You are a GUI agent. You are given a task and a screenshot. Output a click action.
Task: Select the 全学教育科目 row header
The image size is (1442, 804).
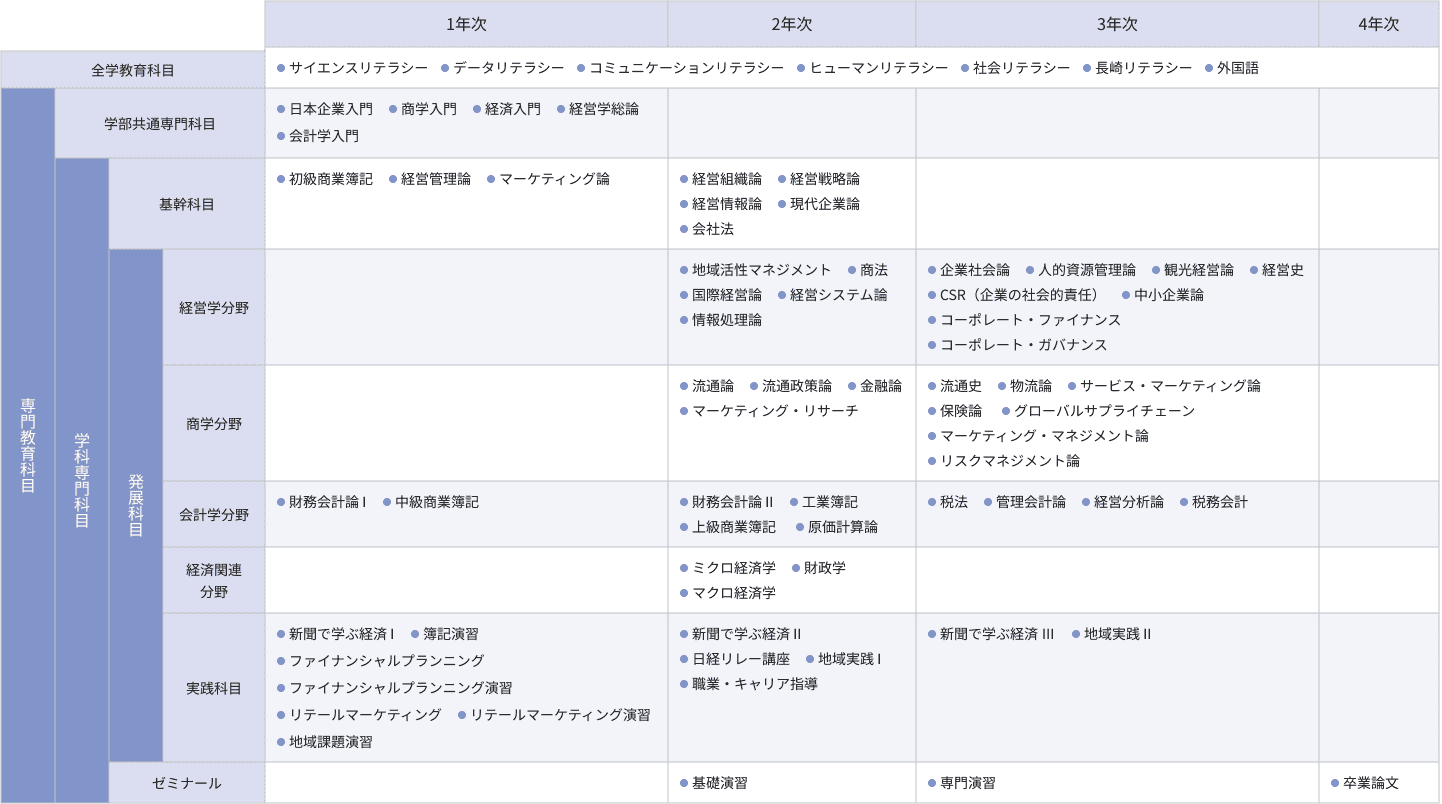133,69
